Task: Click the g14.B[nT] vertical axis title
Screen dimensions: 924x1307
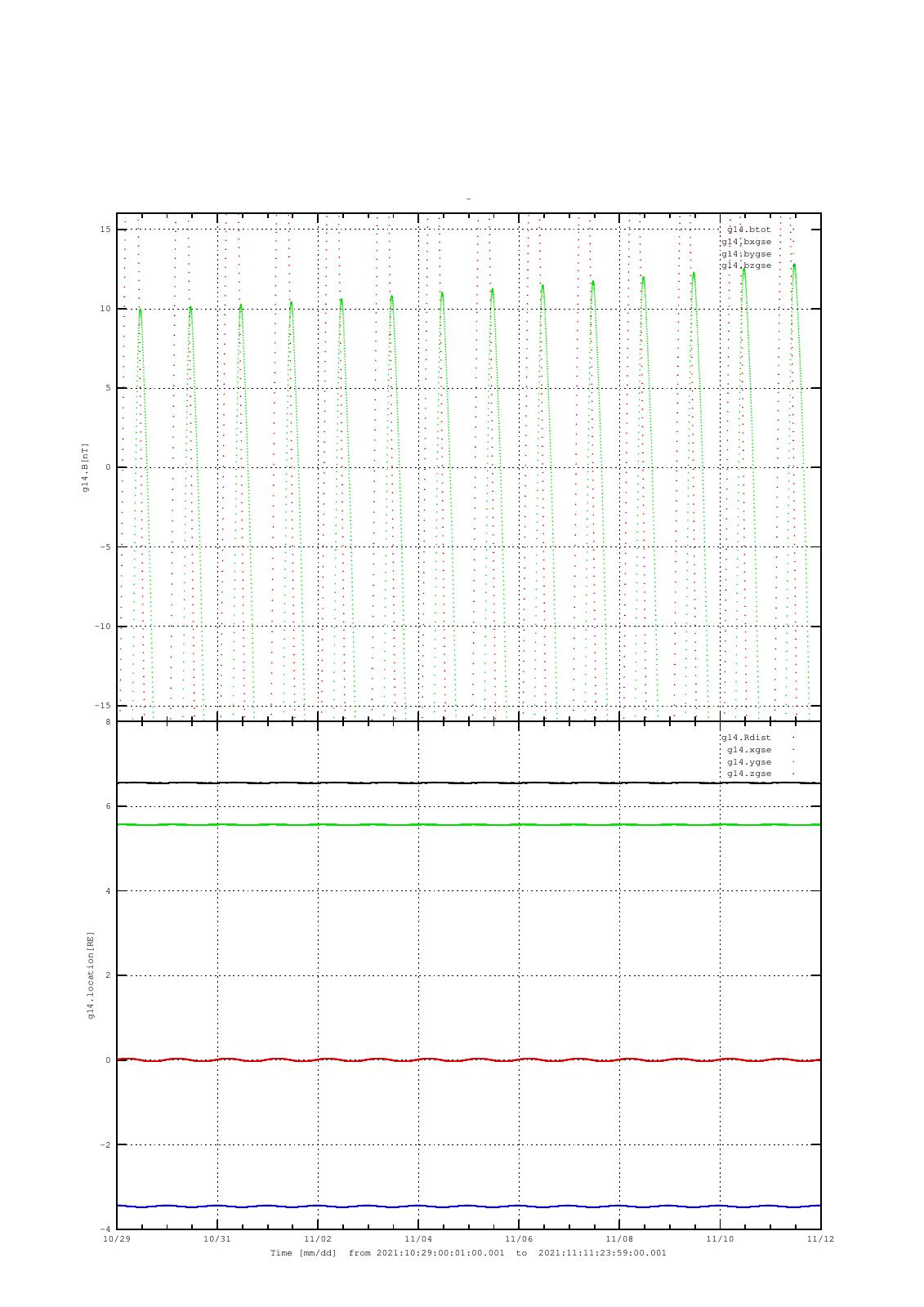Action: (x=85, y=467)
